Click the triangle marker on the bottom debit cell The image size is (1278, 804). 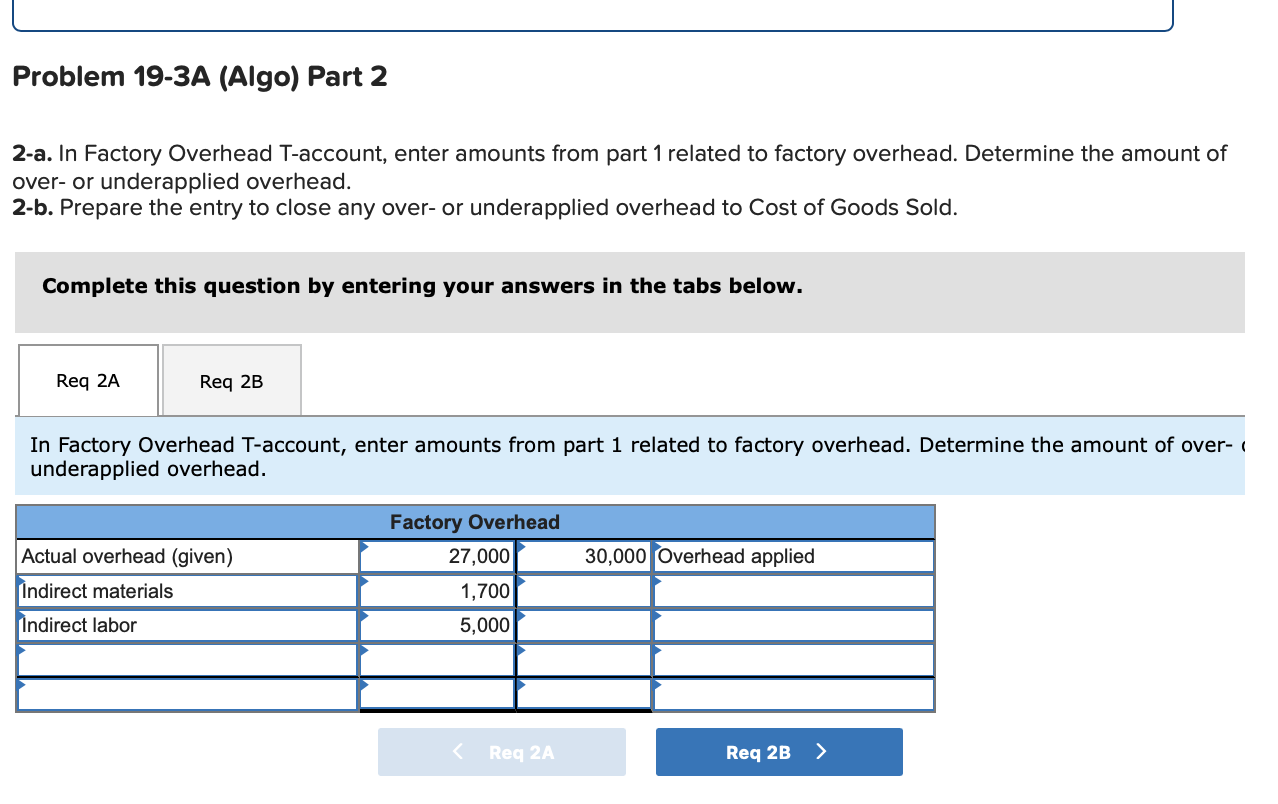[x=364, y=685]
